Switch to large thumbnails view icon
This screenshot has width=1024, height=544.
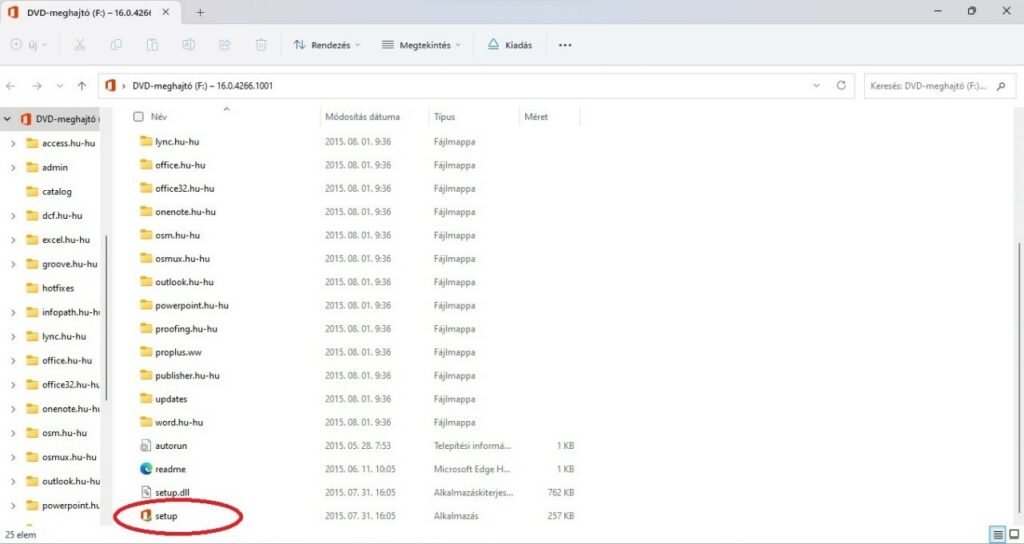tap(1014, 535)
